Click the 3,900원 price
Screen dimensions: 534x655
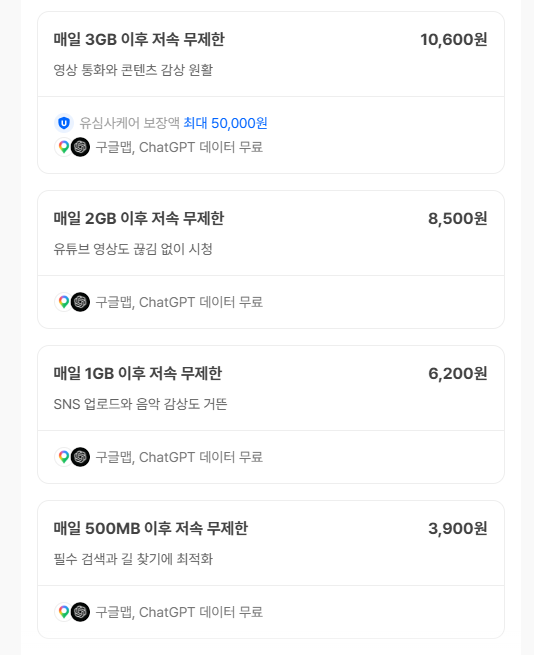(x=458, y=528)
